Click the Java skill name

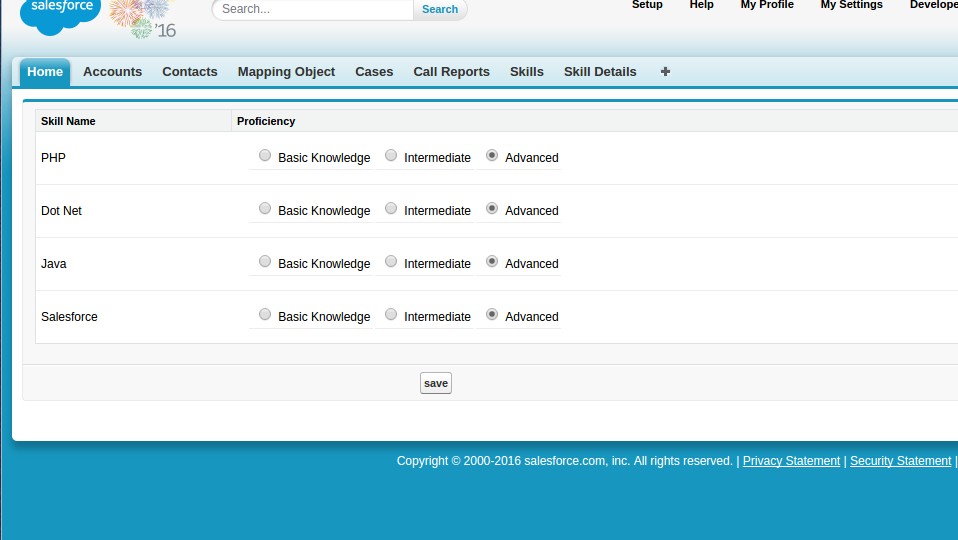click(54, 264)
